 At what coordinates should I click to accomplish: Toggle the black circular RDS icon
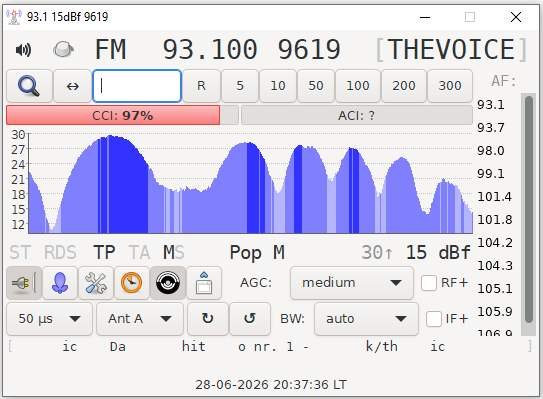point(168,283)
